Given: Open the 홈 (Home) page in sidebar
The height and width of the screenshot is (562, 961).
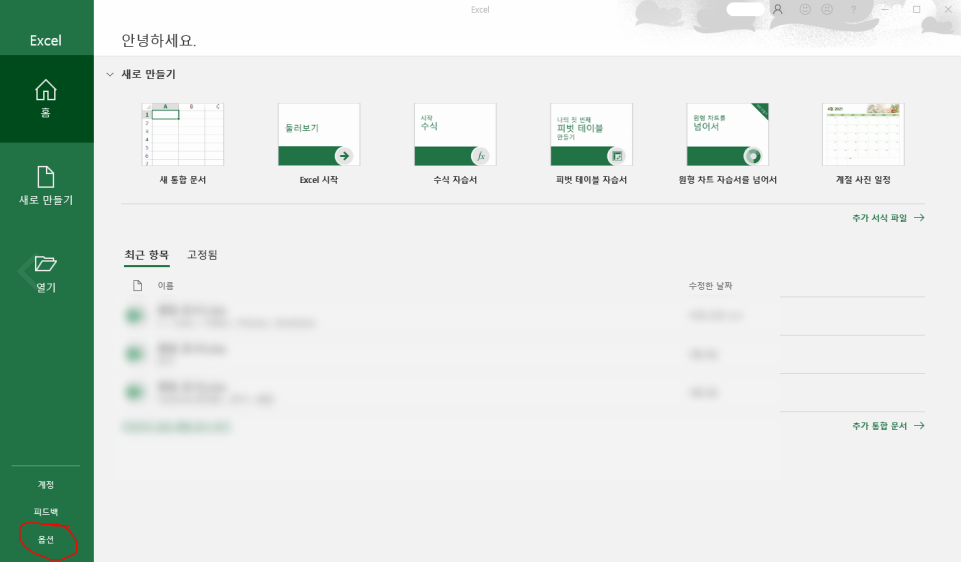Looking at the screenshot, I should click(x=46, y=99).
